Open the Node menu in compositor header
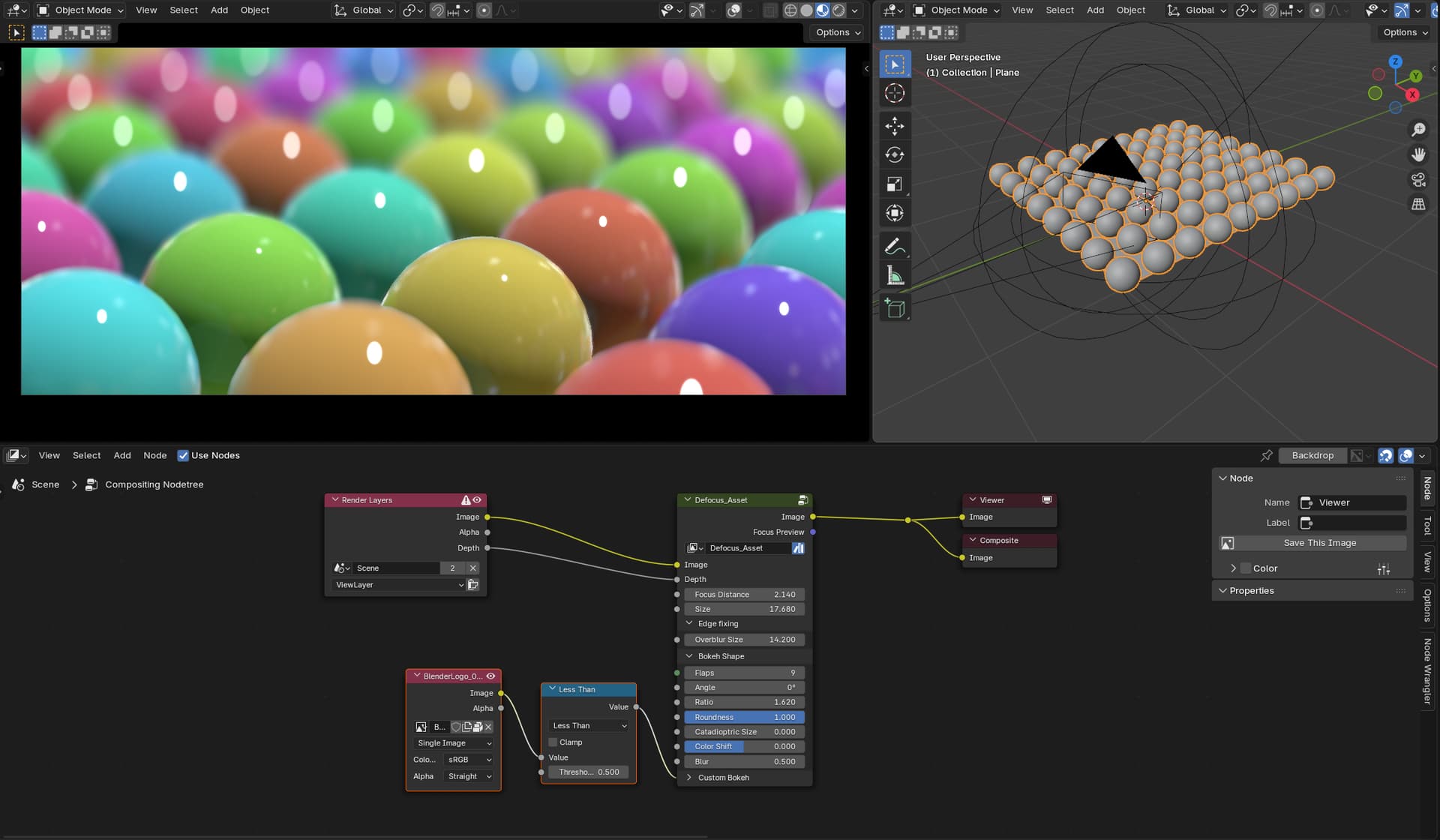 coord(155,455)
